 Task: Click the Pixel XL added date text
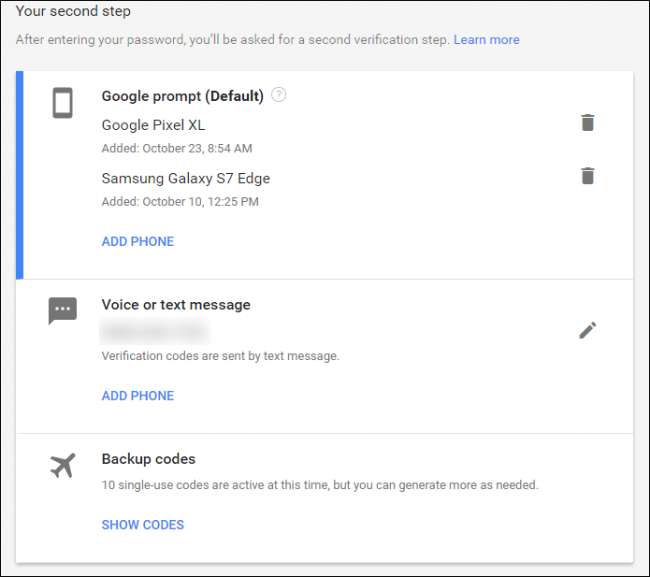pyautogui.click(x=176, y=148)
